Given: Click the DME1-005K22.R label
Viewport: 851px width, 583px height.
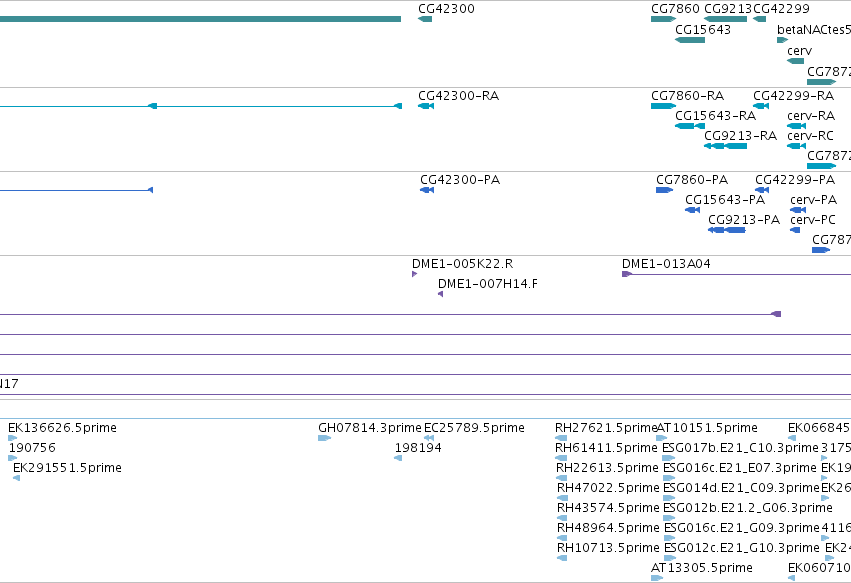Looking at the screenshot, I should 462,264.
